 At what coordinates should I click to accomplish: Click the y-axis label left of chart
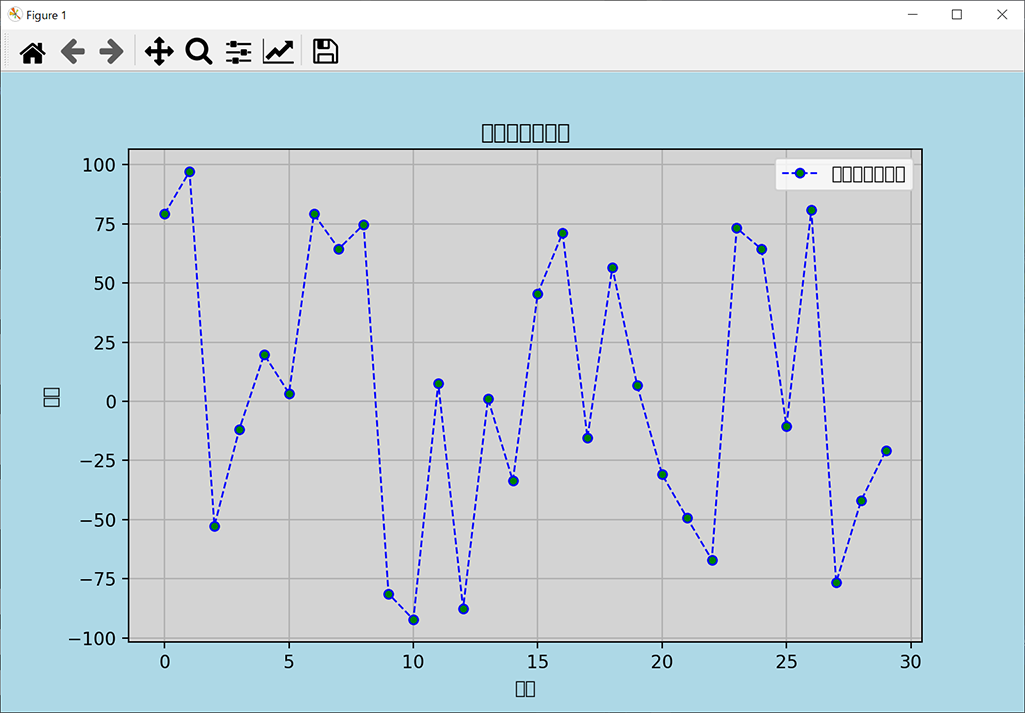tap(51, 397)
